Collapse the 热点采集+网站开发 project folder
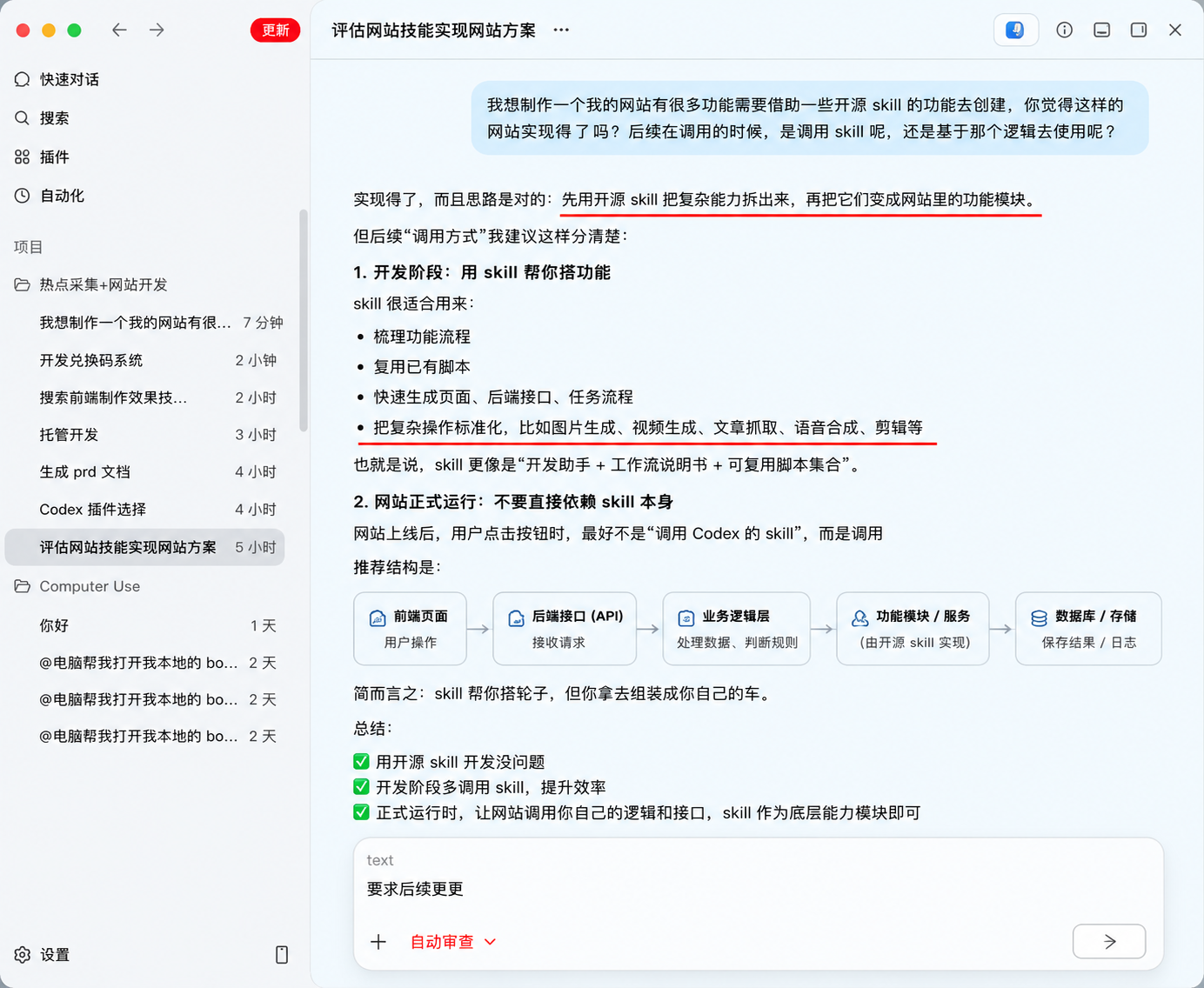 tap(23, 284)
